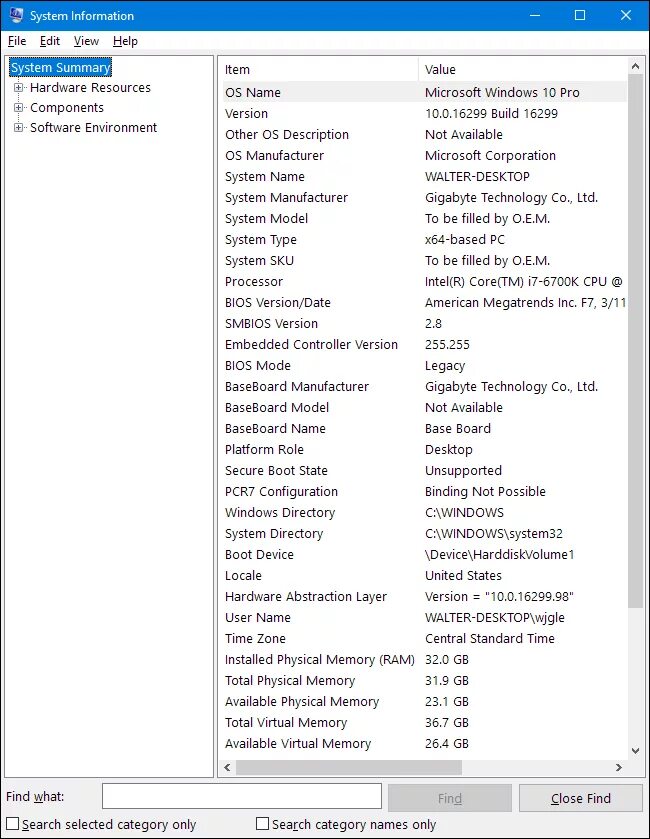Select the Locale row
The image size is (650, 839).
[x=424, y=575]
